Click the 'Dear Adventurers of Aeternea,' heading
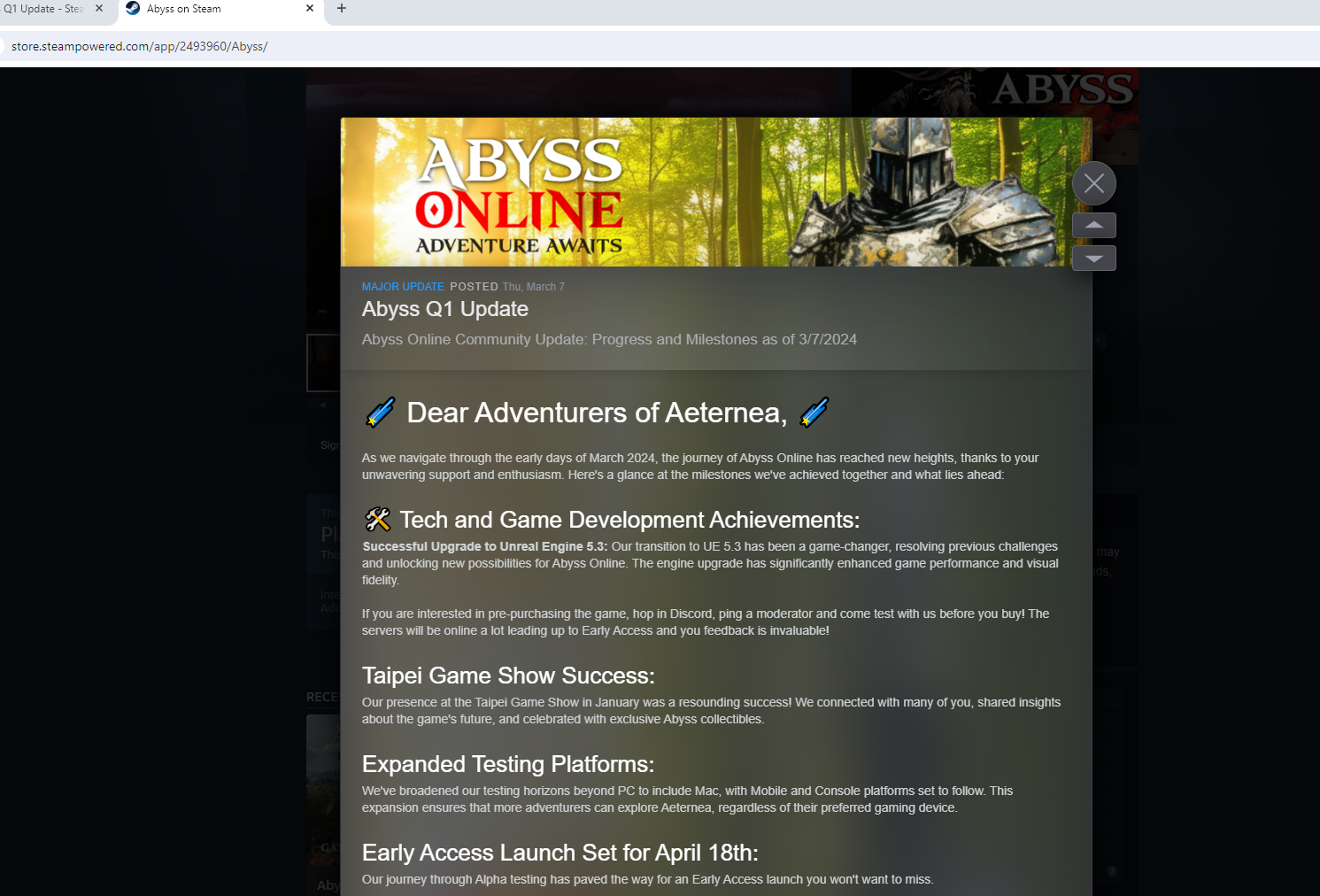Image resolution: width=1320 pixels, height=896 pixels. [x=597, y=413]
